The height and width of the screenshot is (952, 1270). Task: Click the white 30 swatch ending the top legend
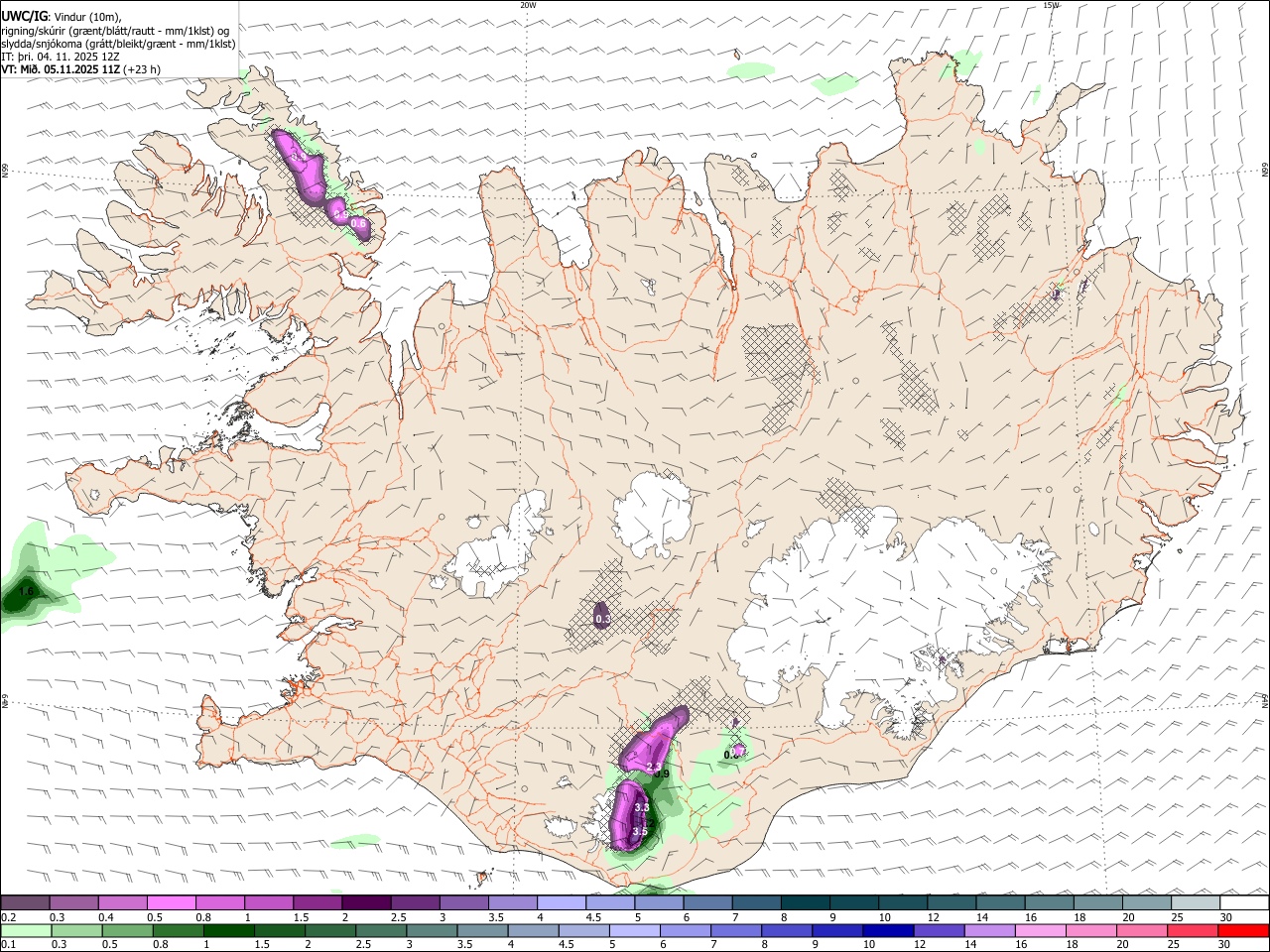coord(1244,903)
